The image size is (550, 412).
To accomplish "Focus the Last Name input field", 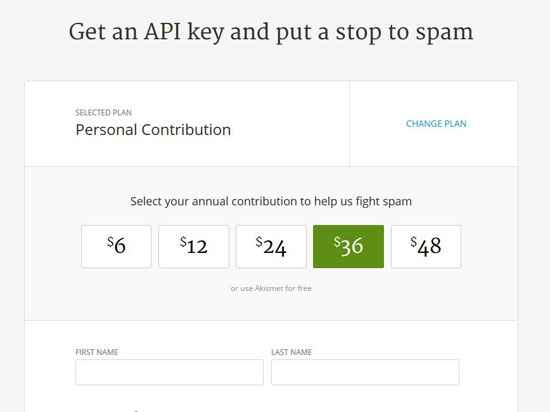I will coord(365,372).
